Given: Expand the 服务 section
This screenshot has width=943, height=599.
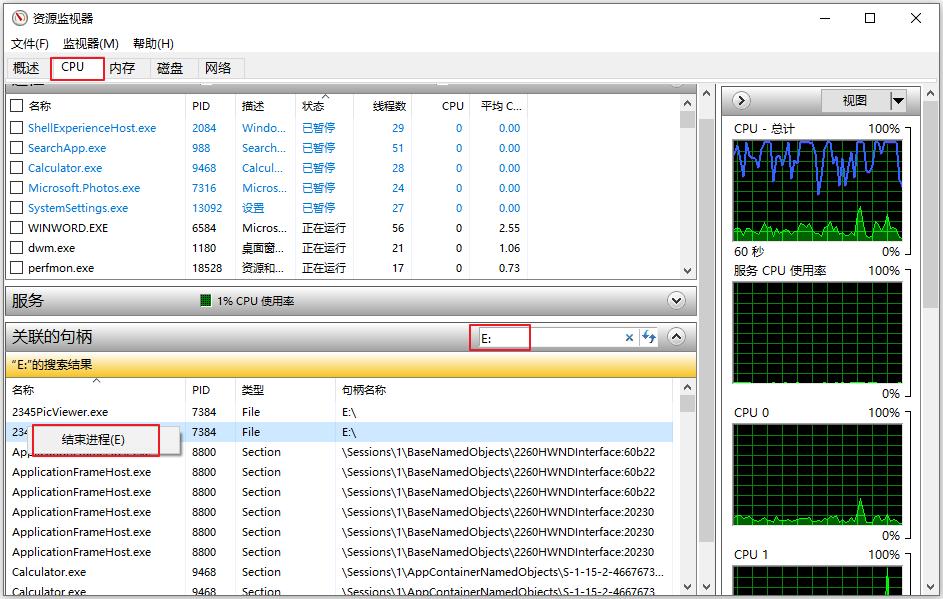Looking at the screenshot, I should click(x=677, y=300).
